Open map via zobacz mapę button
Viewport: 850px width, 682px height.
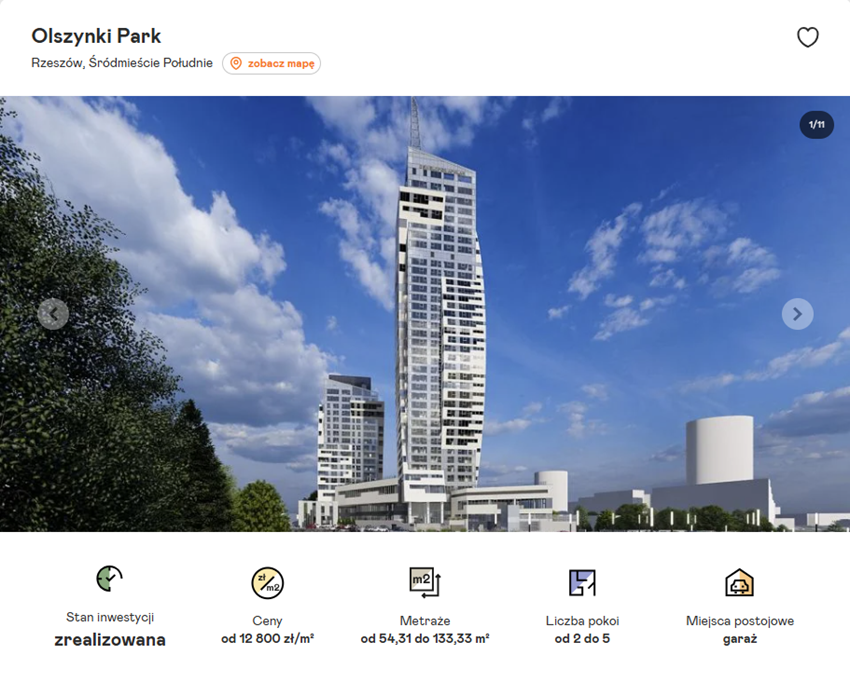coord(271,63)
